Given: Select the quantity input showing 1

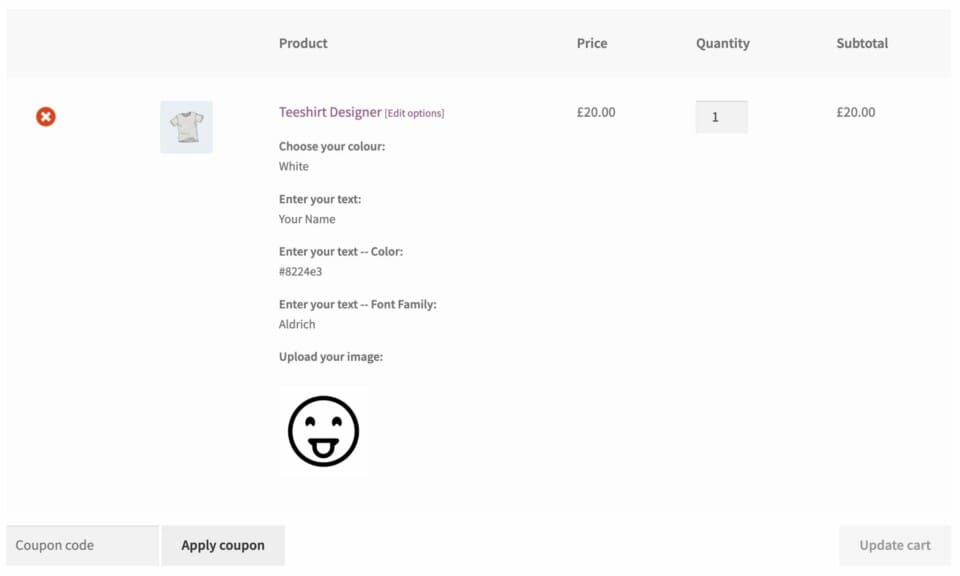Looking at the screenshot, I should tap(721, 117).
